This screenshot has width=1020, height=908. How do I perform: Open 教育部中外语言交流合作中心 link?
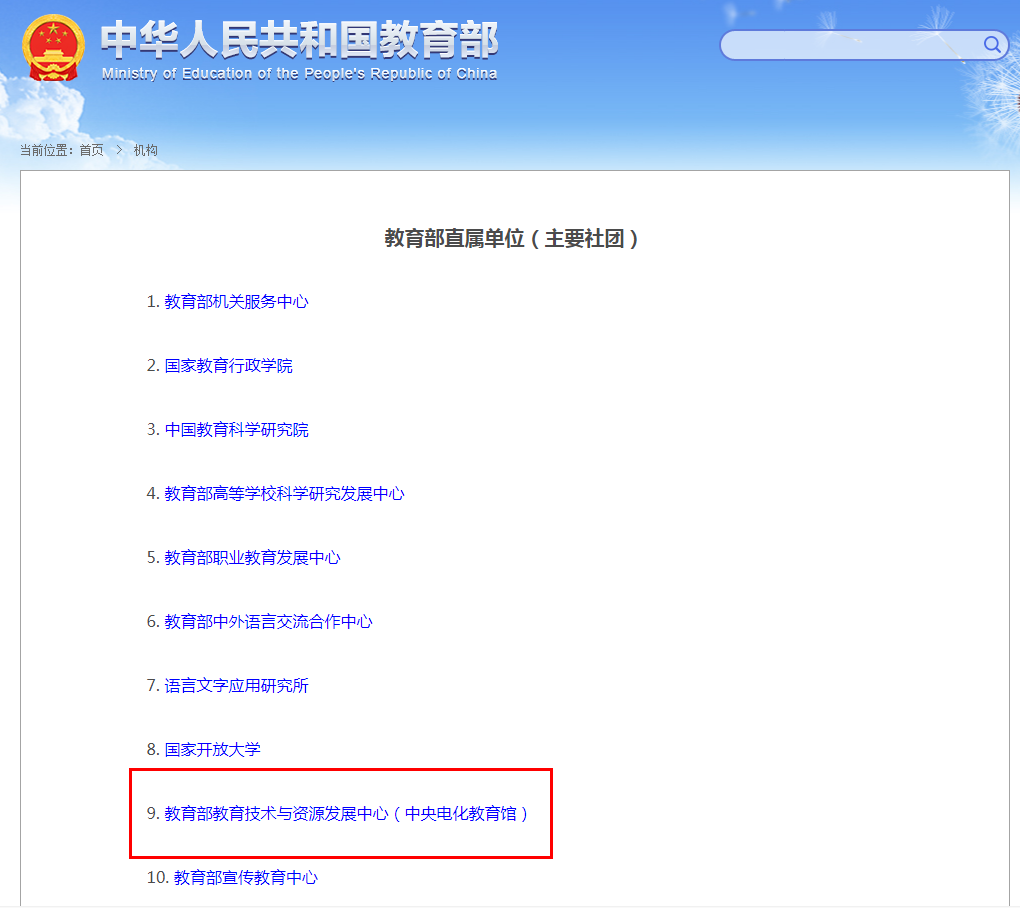[270, 621]
